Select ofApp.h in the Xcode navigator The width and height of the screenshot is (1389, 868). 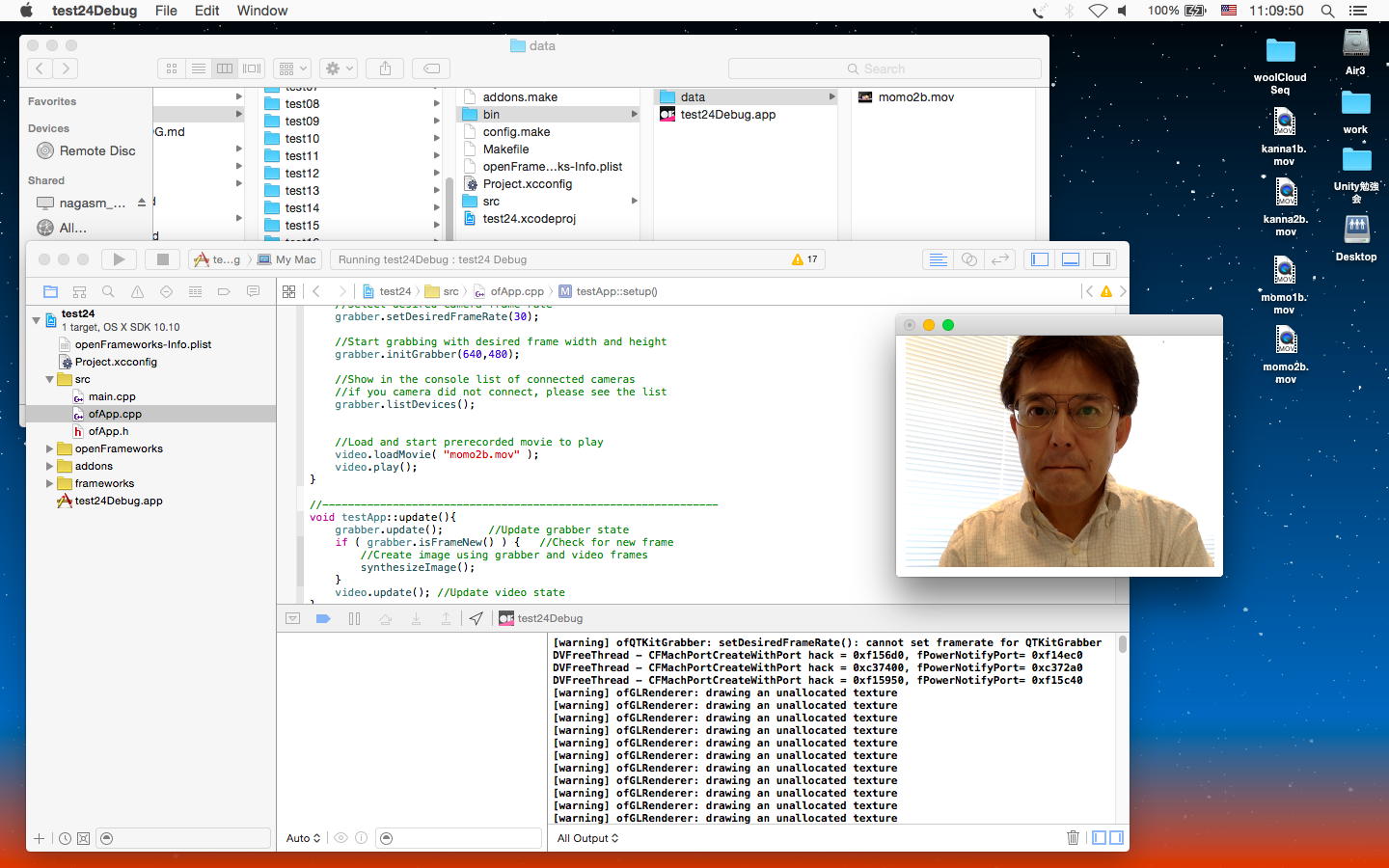(x=108, y=432)
